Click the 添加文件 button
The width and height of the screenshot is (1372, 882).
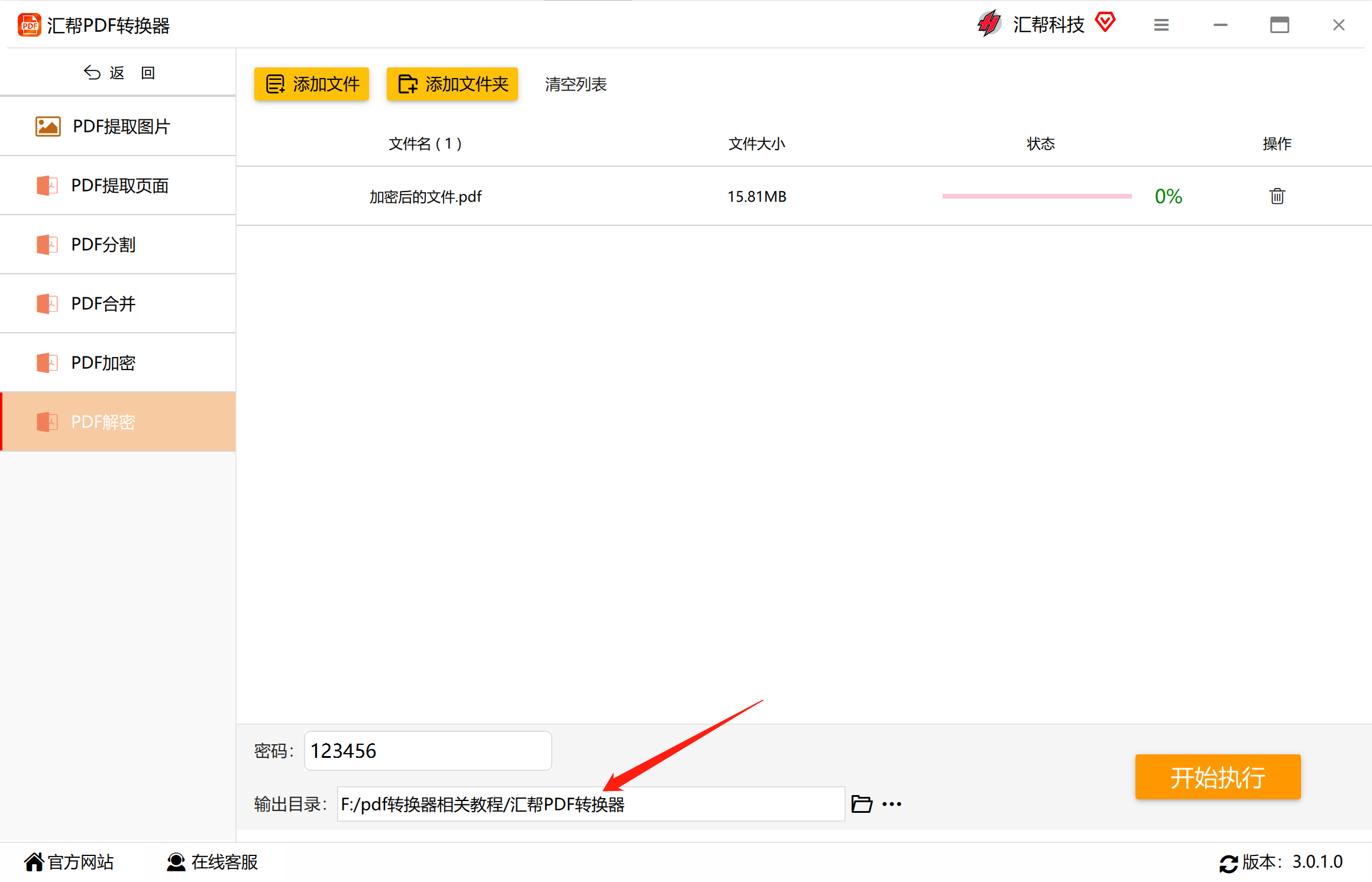(x=312, y=84)
